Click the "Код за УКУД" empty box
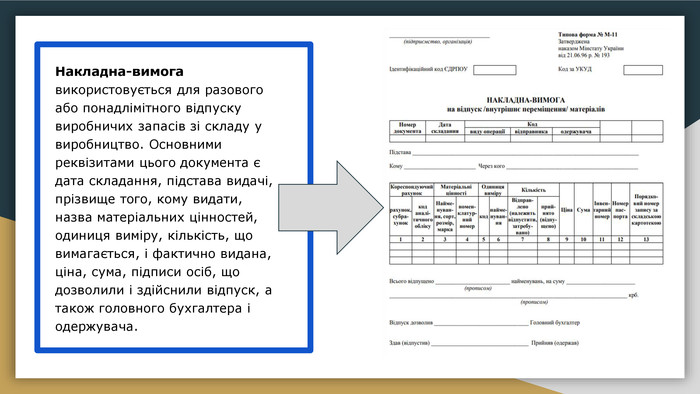The width and height of the screenshot is (700, 394). [643, 70]
